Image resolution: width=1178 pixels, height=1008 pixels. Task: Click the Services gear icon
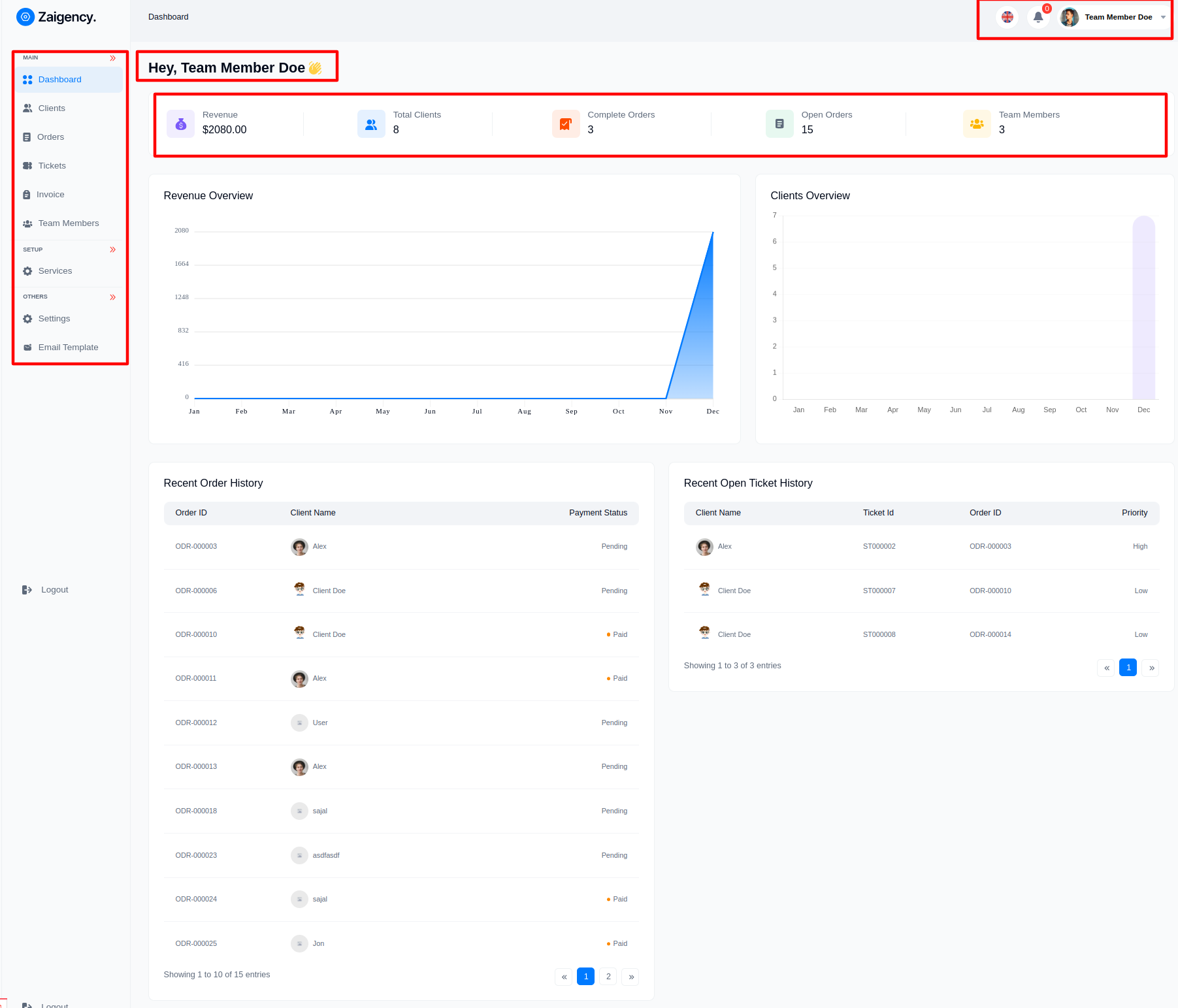[x=27, y=271]
